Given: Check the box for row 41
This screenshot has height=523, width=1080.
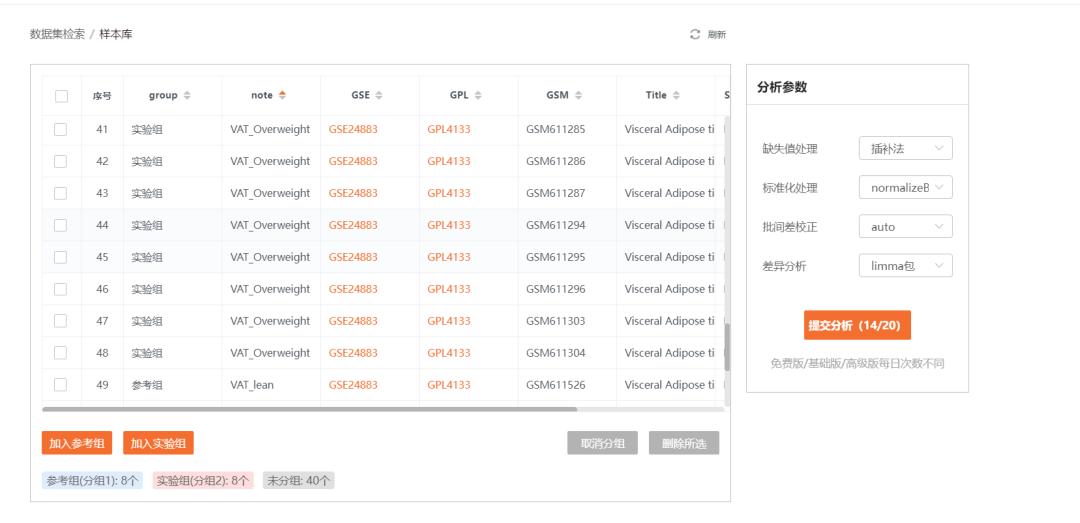Looking at the screenshot, I should (x=61, y=129).
